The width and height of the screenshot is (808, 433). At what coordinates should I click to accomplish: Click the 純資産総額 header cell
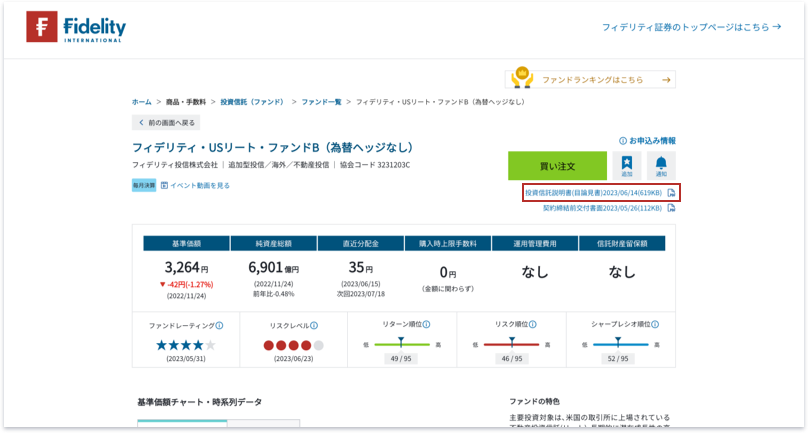(274, 243)
